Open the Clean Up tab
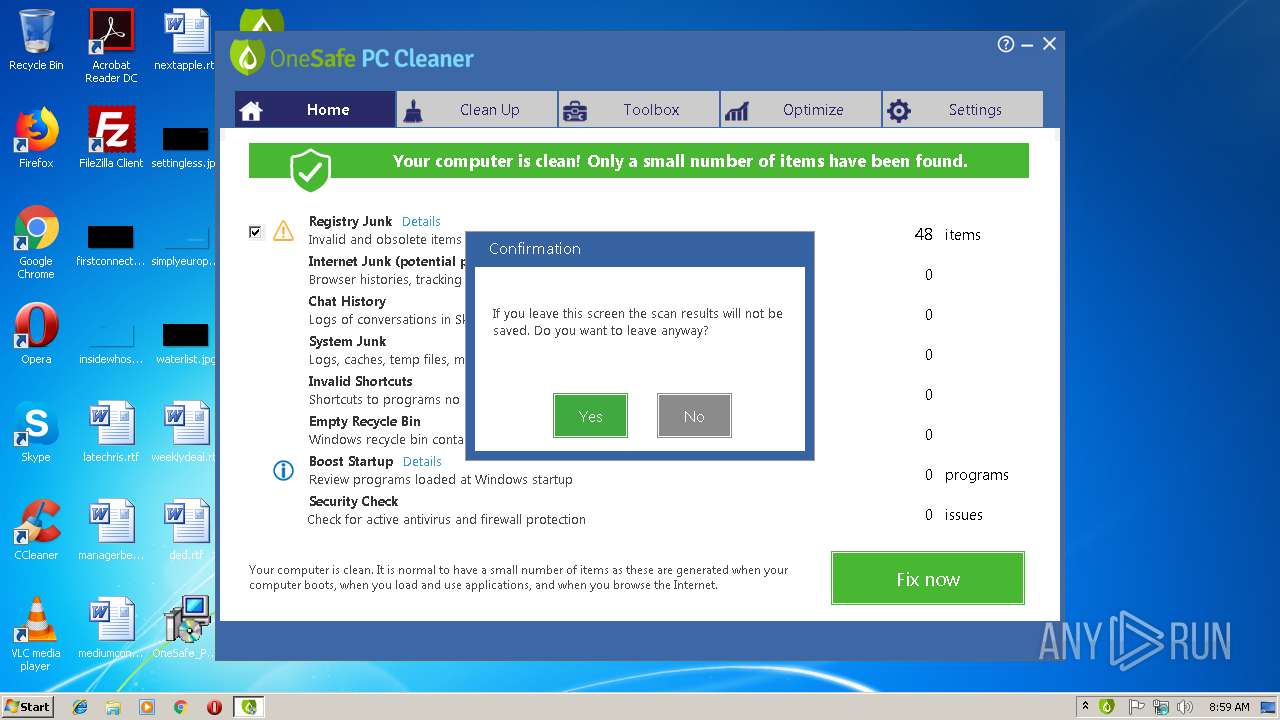Screen dimensions: 1280x720 pos(477,110)
